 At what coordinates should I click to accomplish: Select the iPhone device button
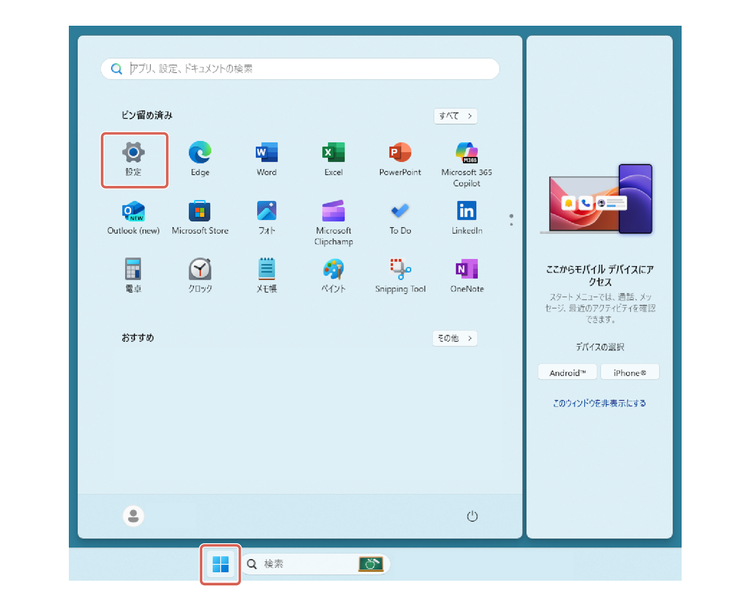coord(629,372)
